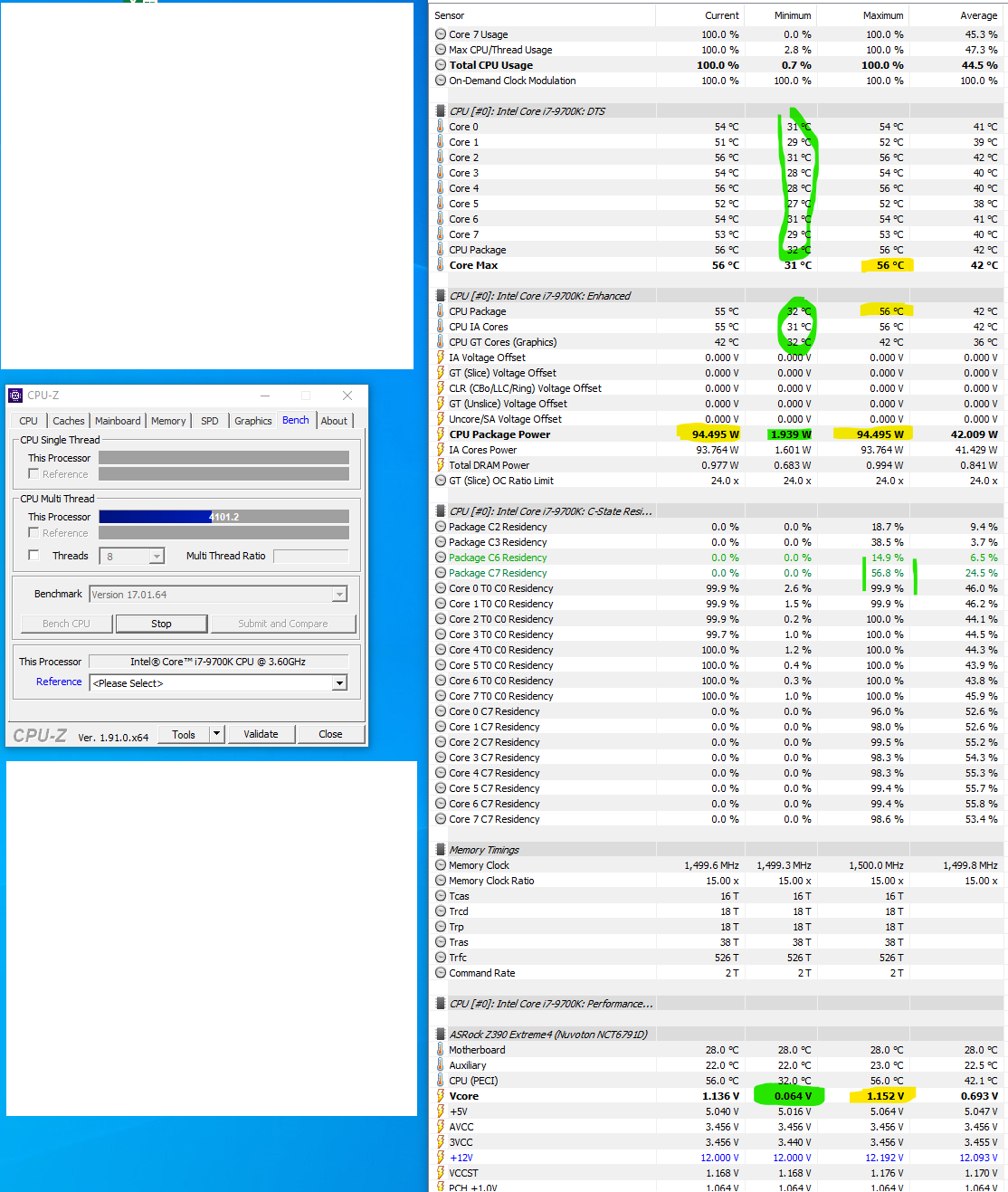Click the chip icon of the DTS section header
The height and width of the screenshot is (1192, 1008).
pyautogui.click(x=441, y=111)
